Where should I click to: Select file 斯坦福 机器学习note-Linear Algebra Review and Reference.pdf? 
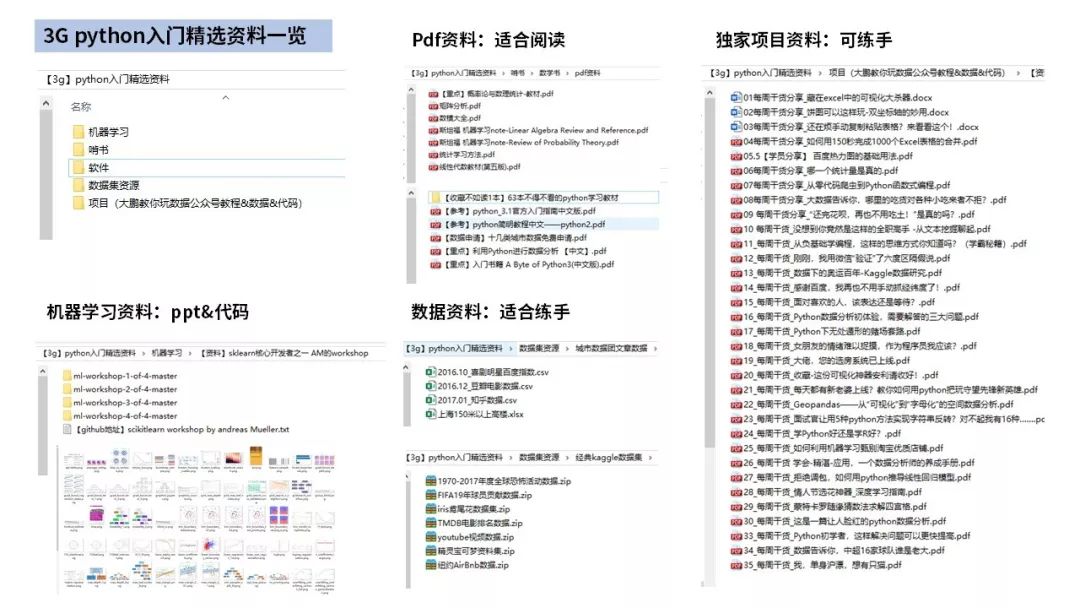[543, 130]
